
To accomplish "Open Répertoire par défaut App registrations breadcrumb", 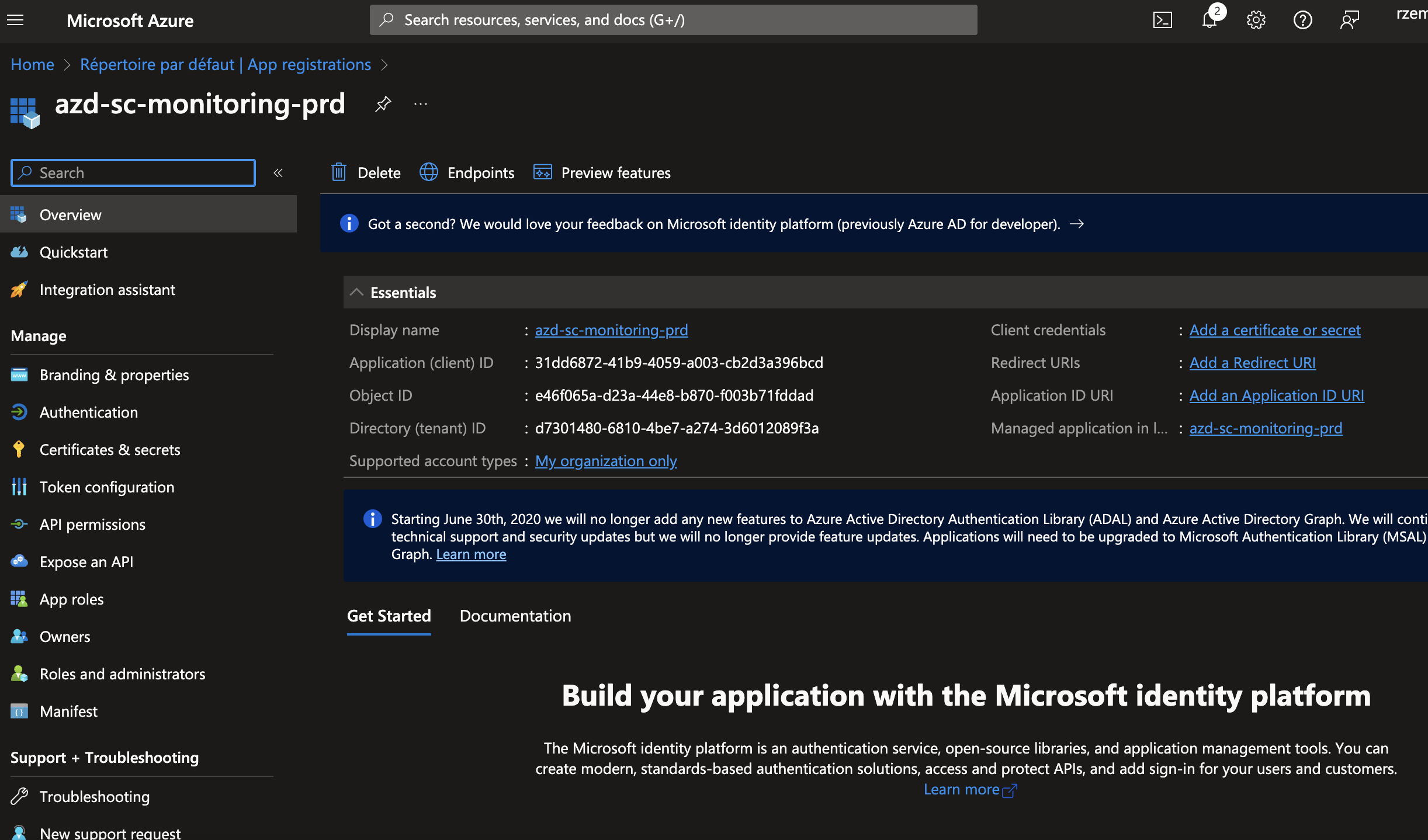I will (226, 64).
